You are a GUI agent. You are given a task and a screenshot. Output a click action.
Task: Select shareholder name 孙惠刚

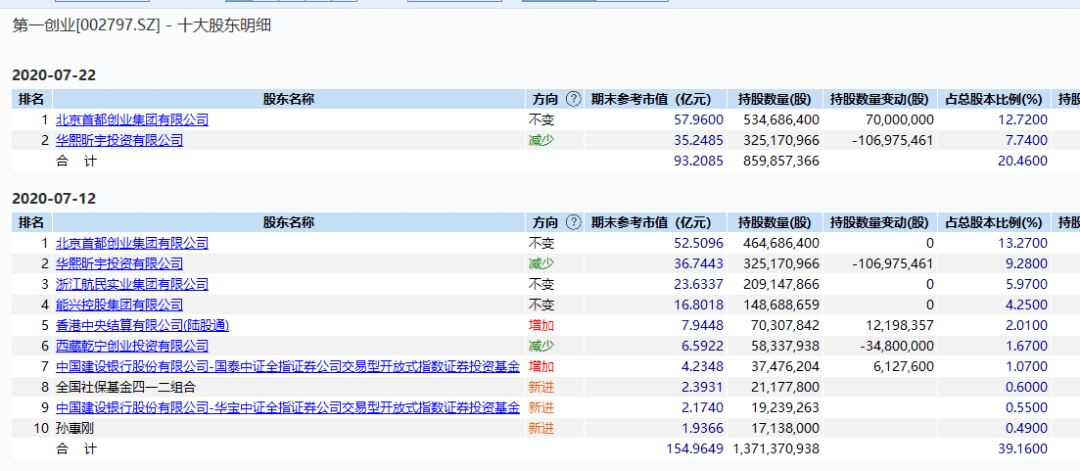pos(74,428)
